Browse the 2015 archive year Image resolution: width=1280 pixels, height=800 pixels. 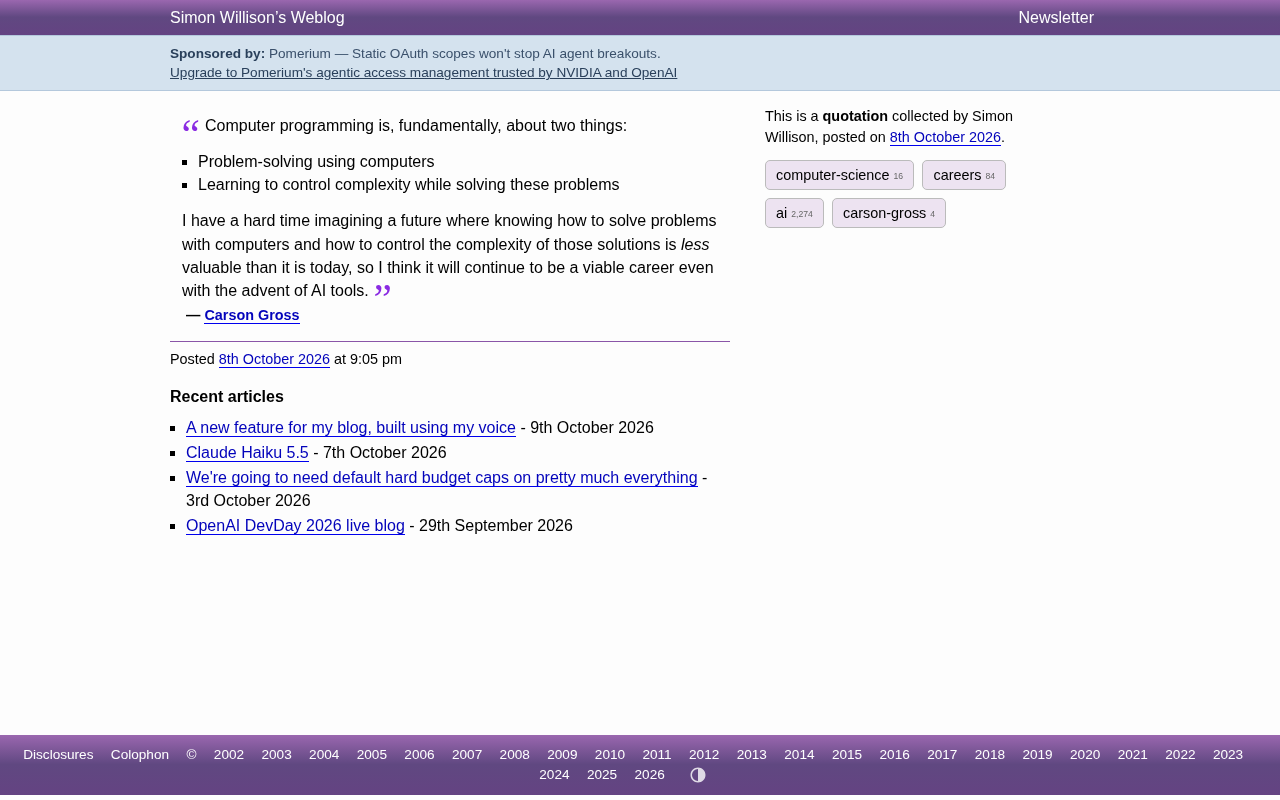tap(847, 755)
